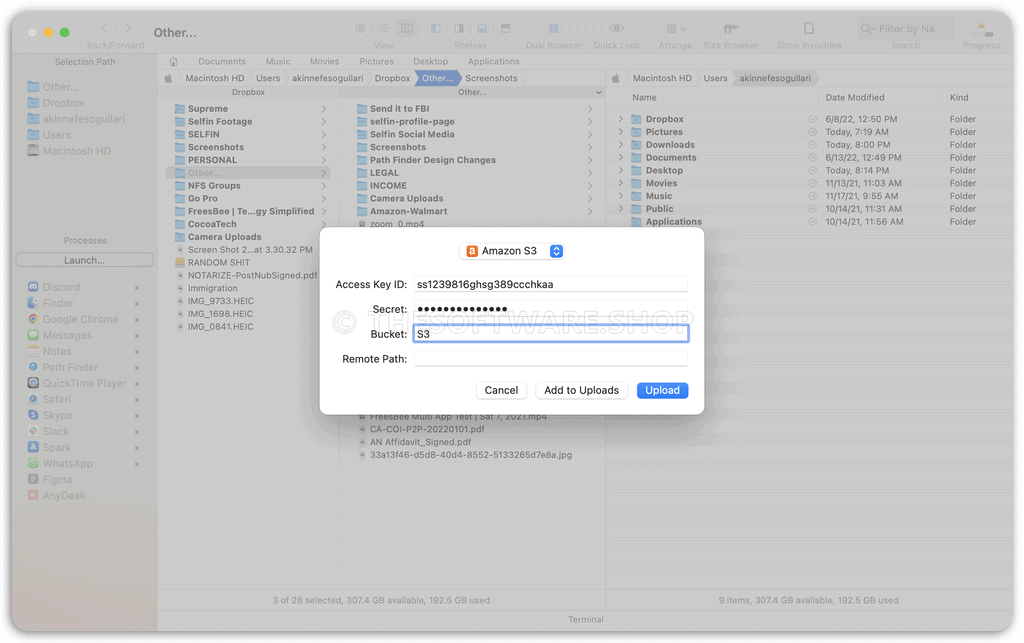Select the AnyDesk icon in Processes
Screen dimensions: 1024x643
click(33, 495)
